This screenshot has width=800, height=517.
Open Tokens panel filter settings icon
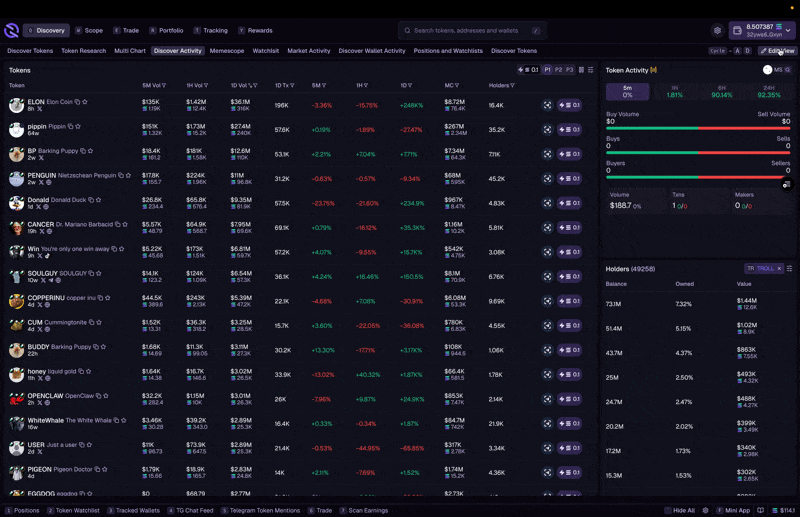(x=591, y=70)
